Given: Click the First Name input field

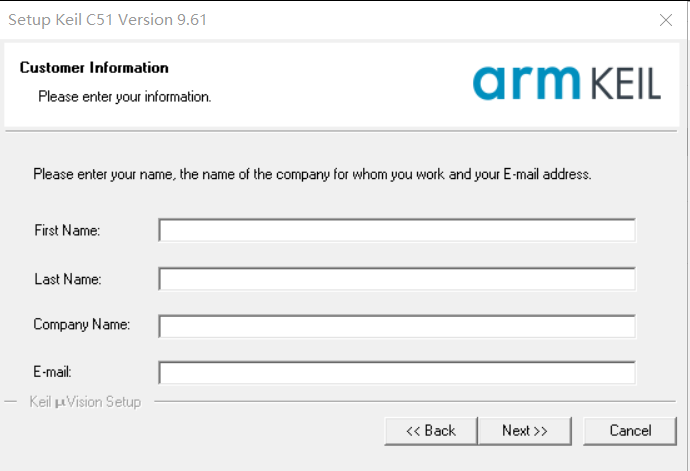Looking at the screenshot, I should [x=397, y=230].
